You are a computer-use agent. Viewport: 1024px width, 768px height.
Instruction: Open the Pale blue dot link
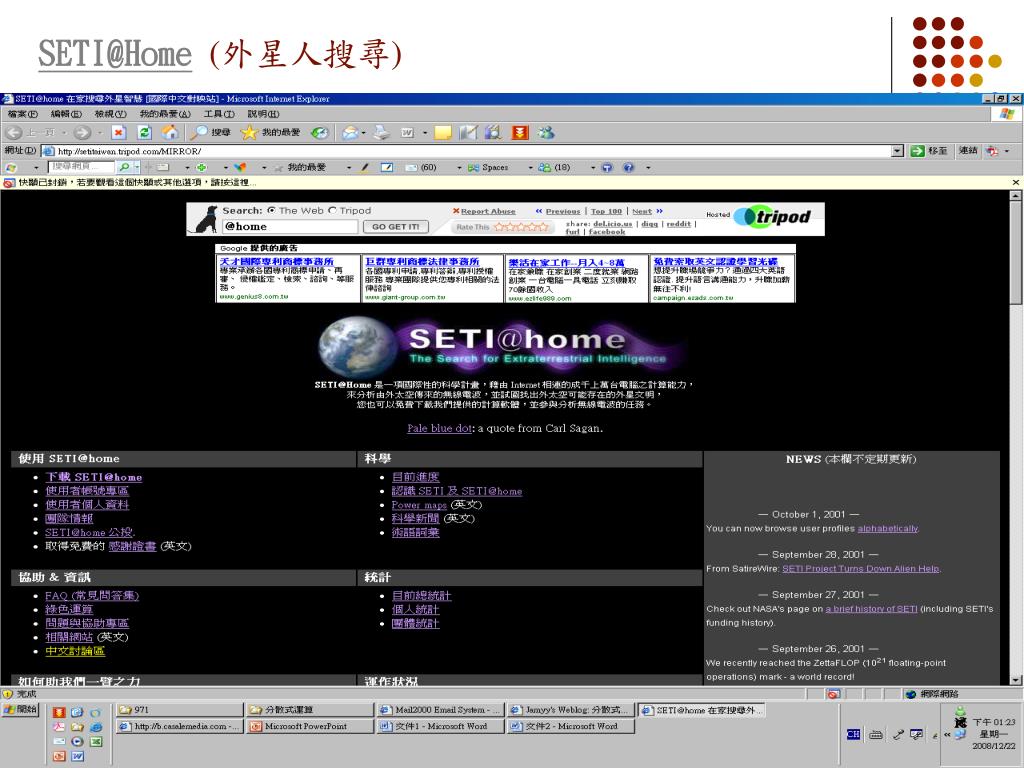click(439, 428)
